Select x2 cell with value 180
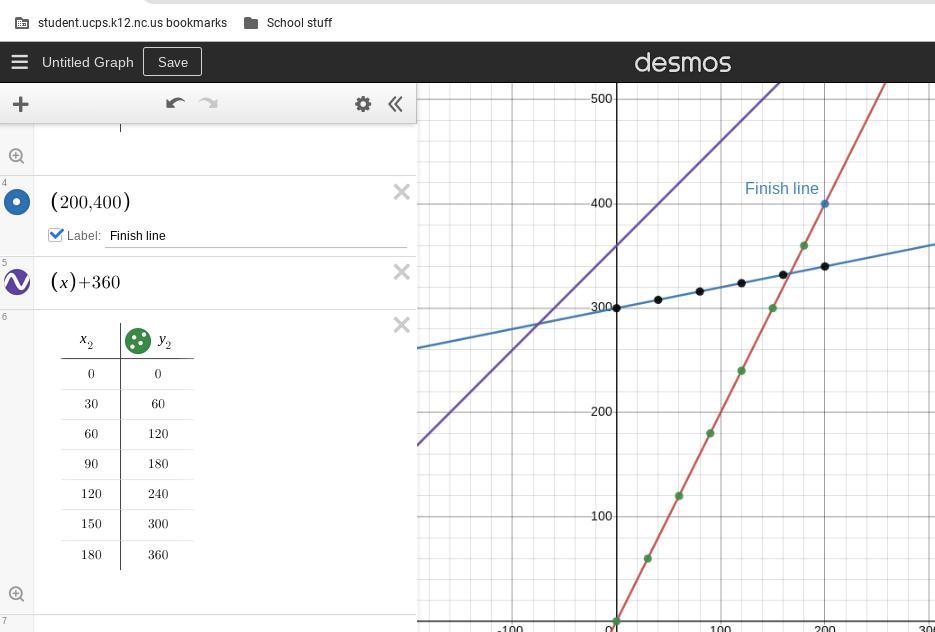The width and height of the screenshot is (935, 632). (x=91, y=554)
